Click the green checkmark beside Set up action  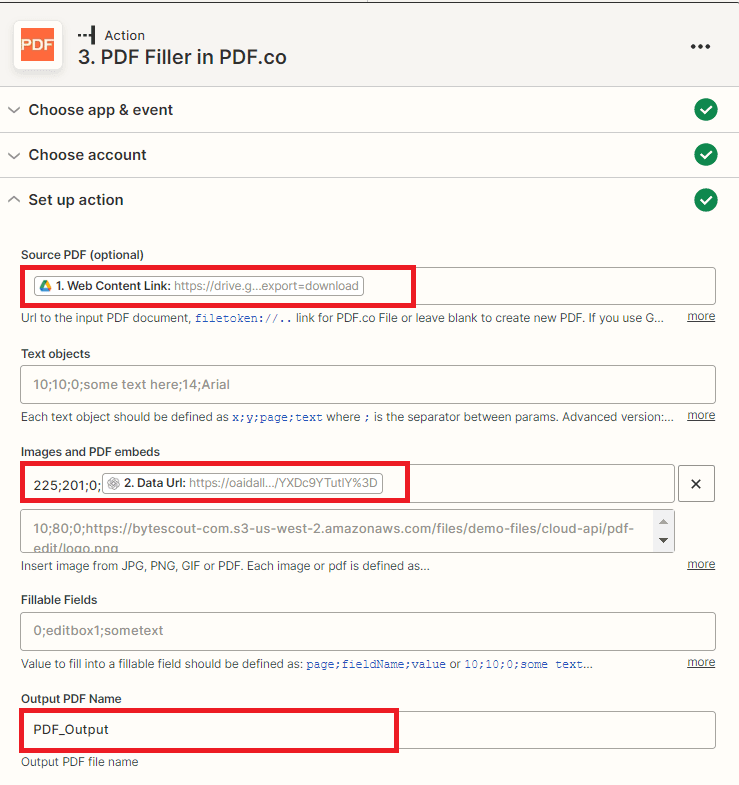pos(706,200)
